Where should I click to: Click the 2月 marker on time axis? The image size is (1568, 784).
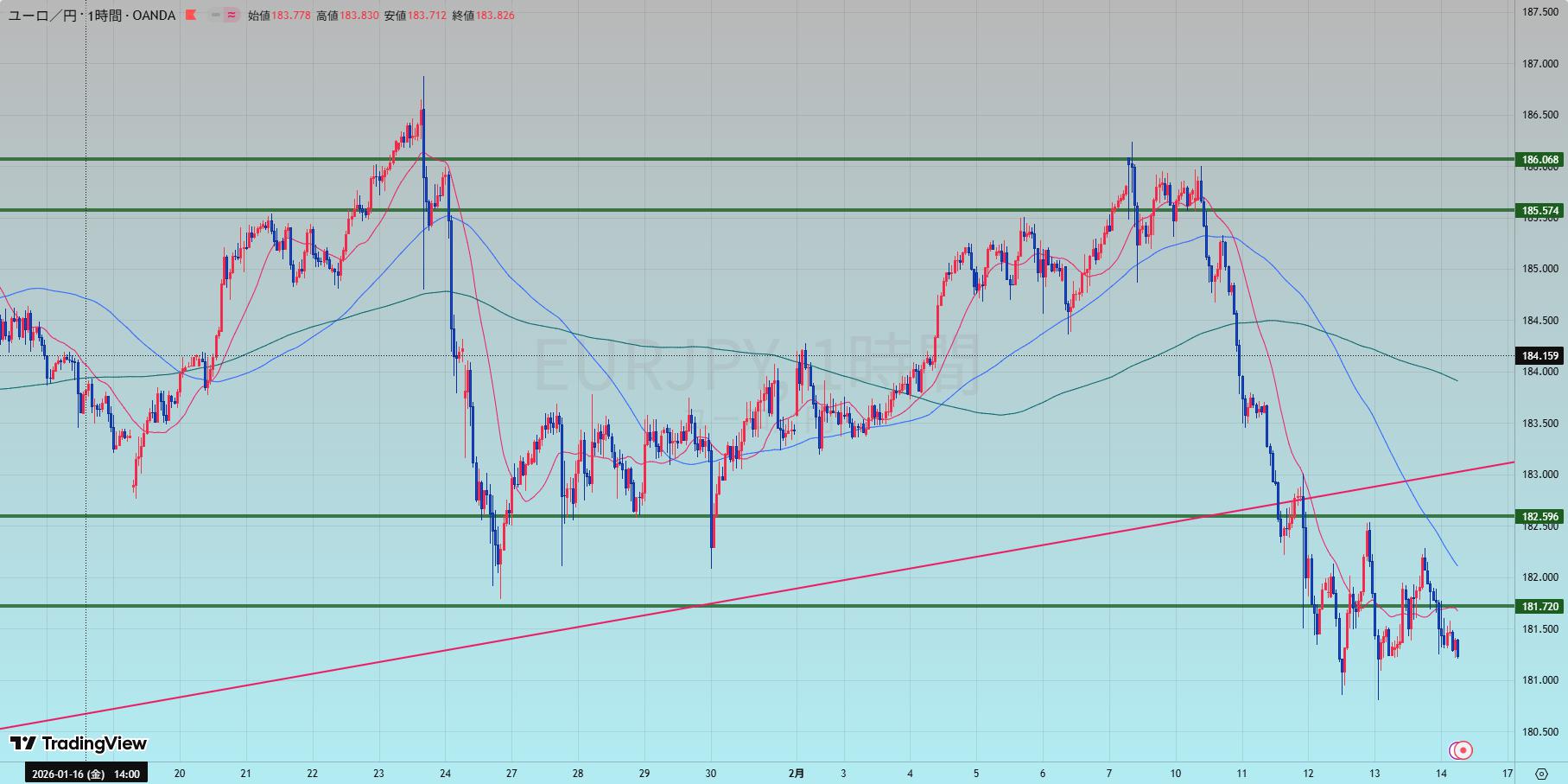(797, 774)
